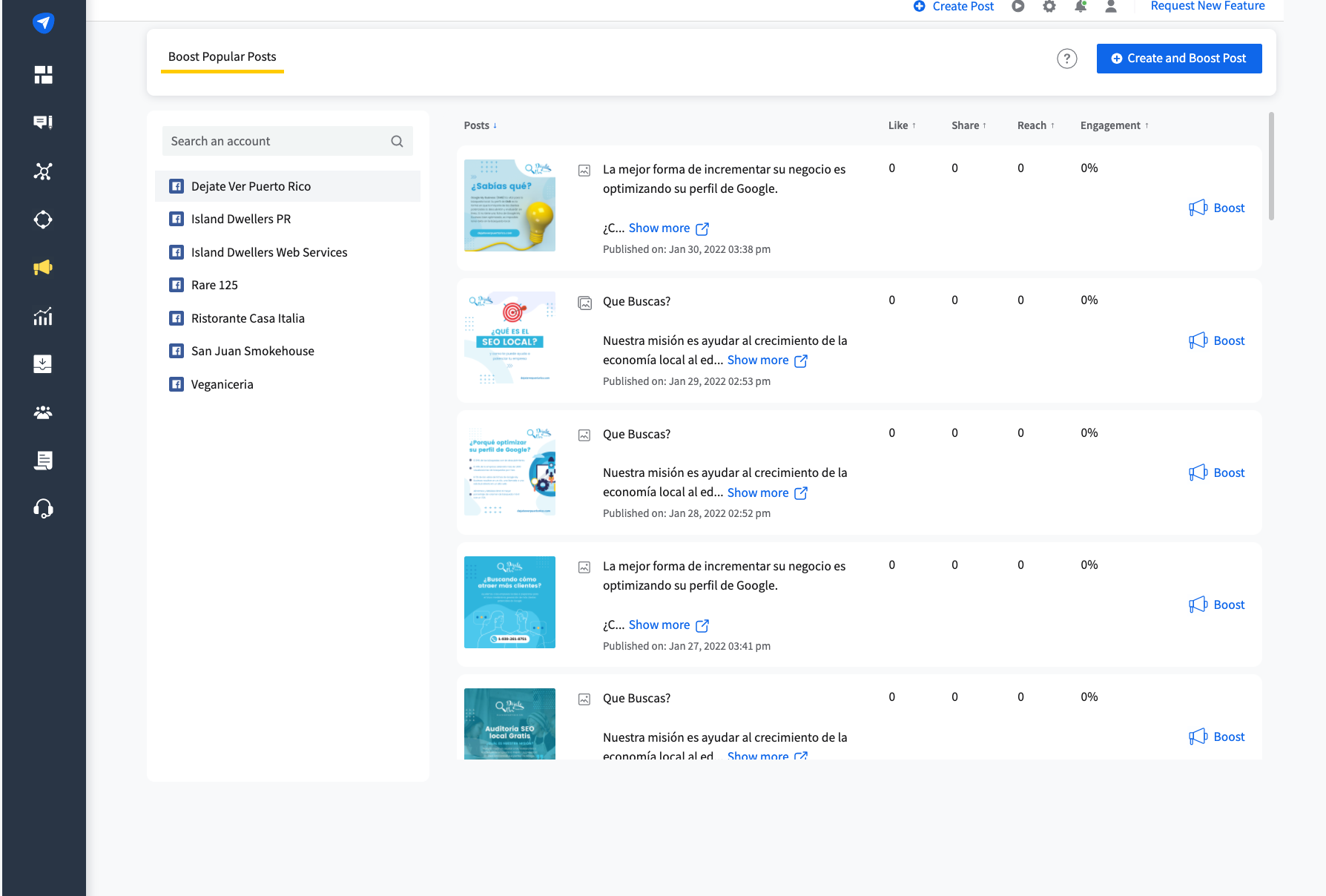Screen dimensions: 1326x896
Task: Click the megaphone boost icon in sidebar
Action: click(43, 268)
